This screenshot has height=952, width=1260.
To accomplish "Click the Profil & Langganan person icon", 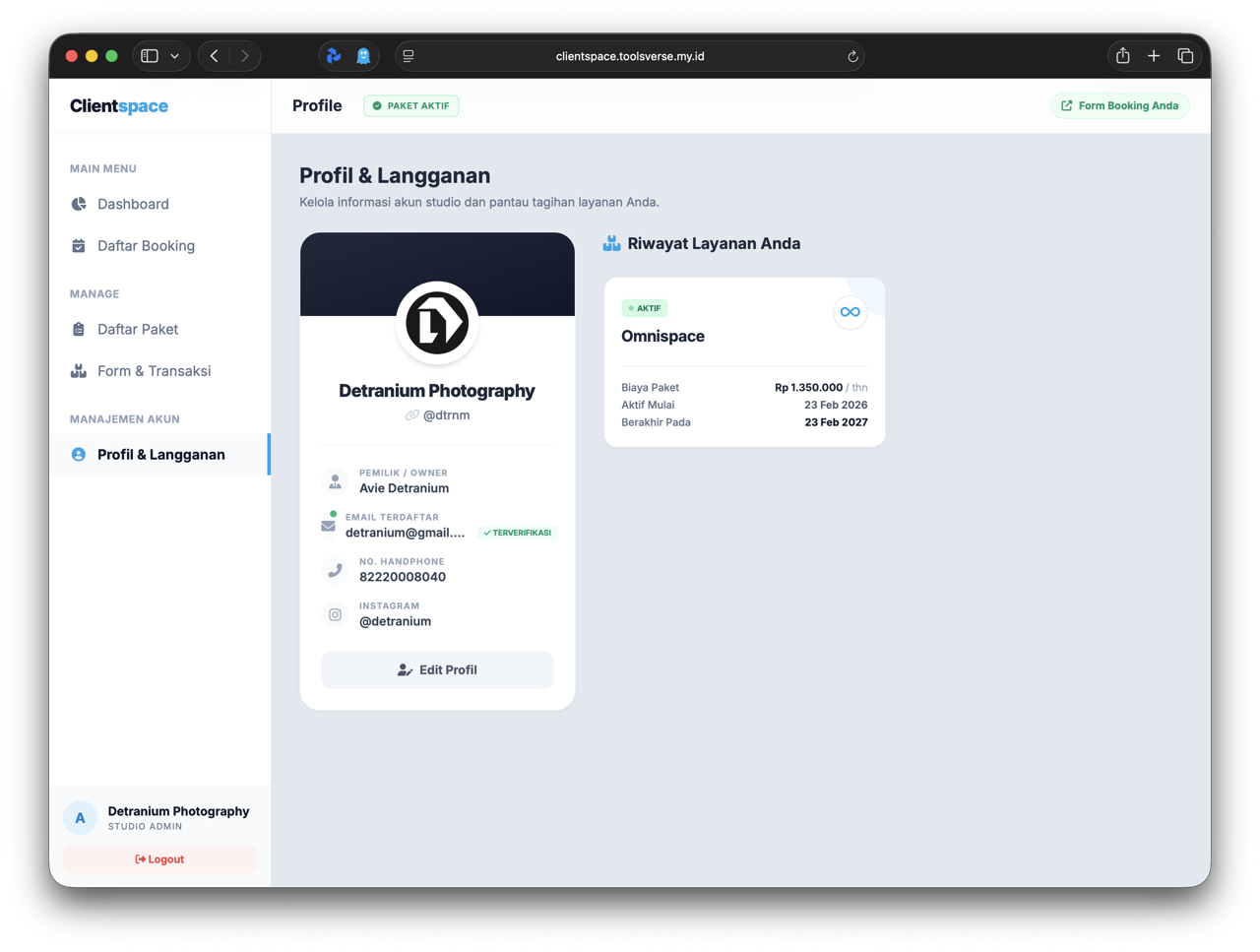I will coord(78,454).
